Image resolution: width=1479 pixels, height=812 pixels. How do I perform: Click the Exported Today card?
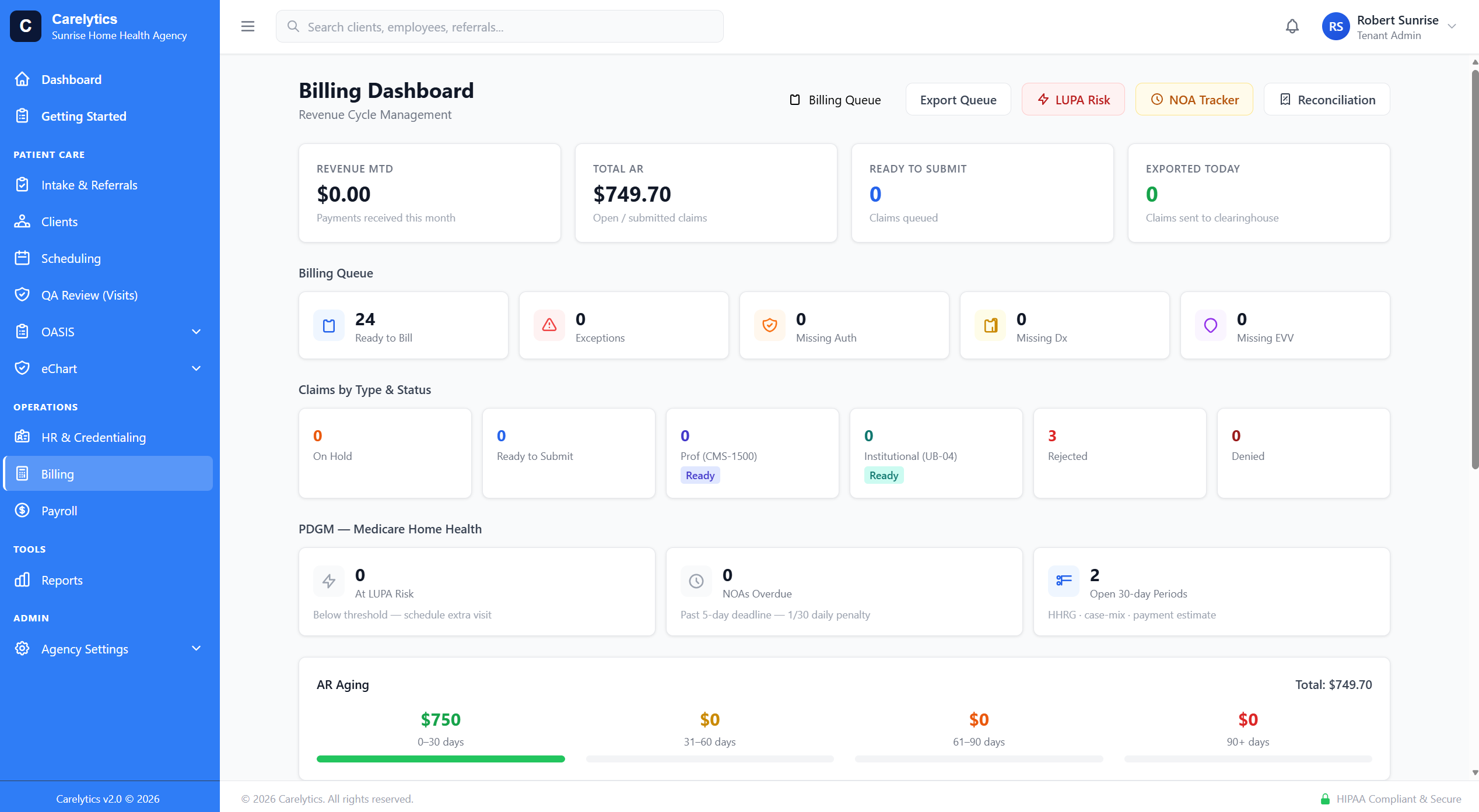(x=1259, y=193)
